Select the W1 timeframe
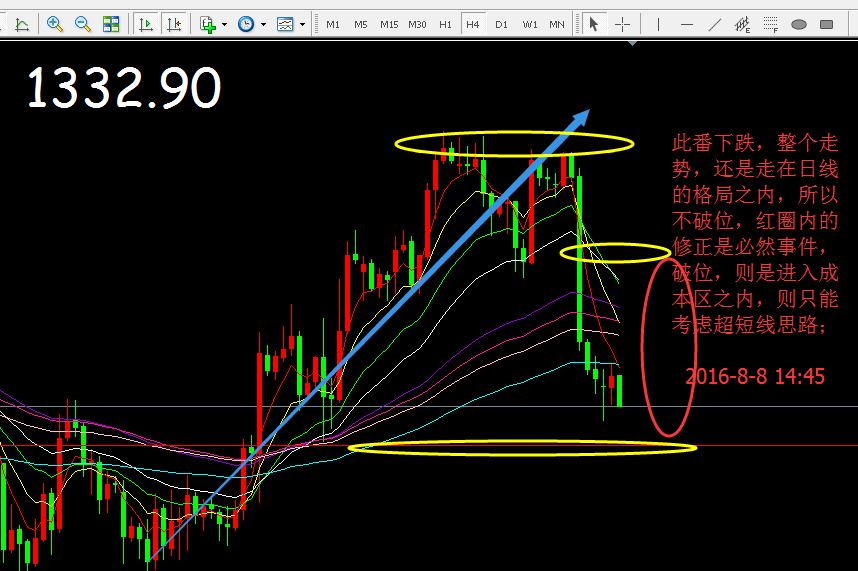 tap(530, 25)
